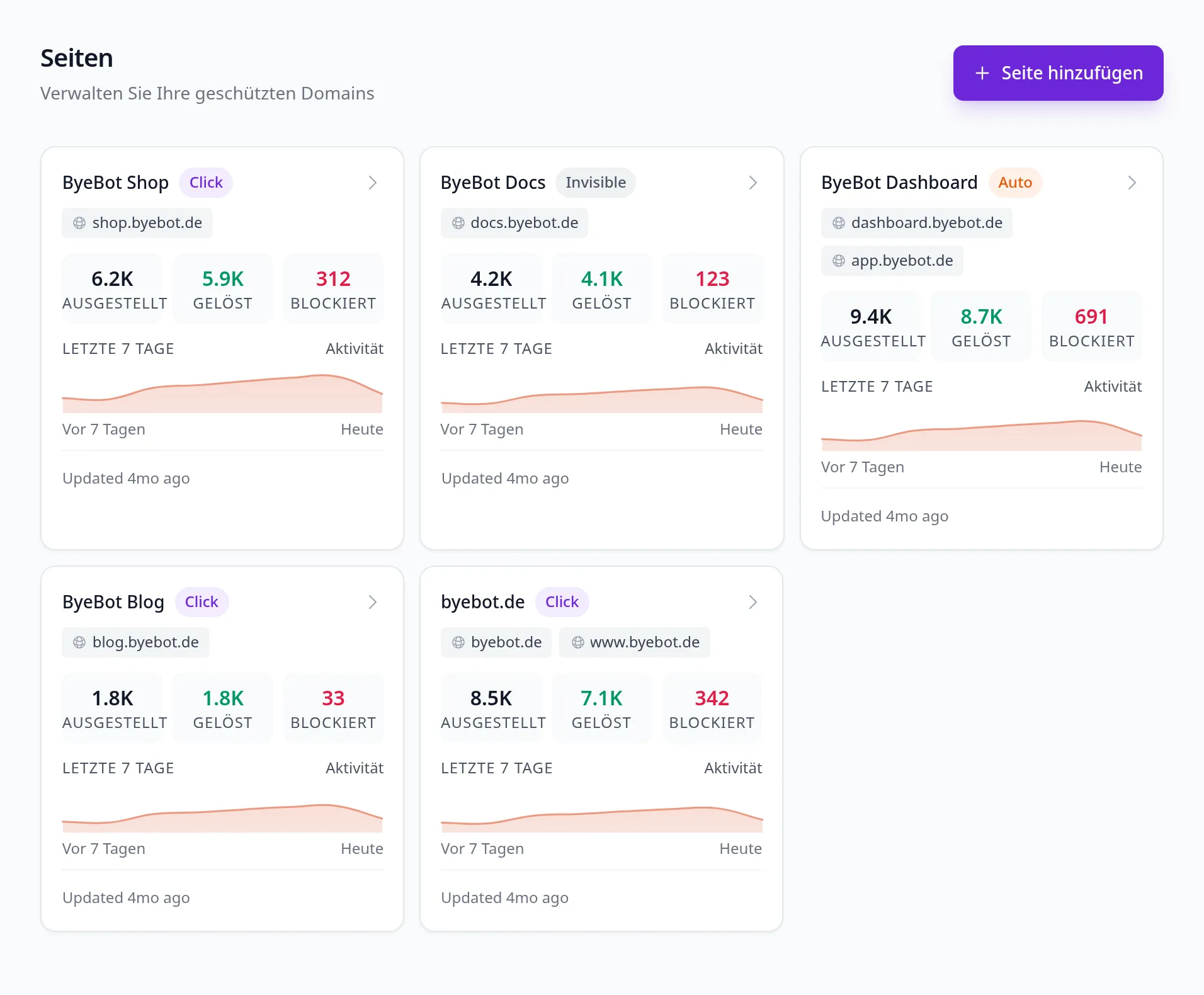Select the blog.byebot.de domain chip
Screen dimensions: 1204x995
click(135, 642)
